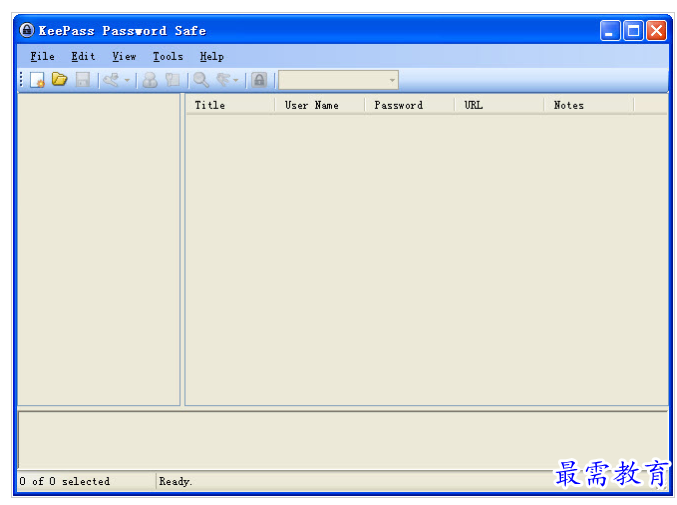The height and width of the screenshot is (505, 677).
Task: Open the Help menu
Action: 212,57
